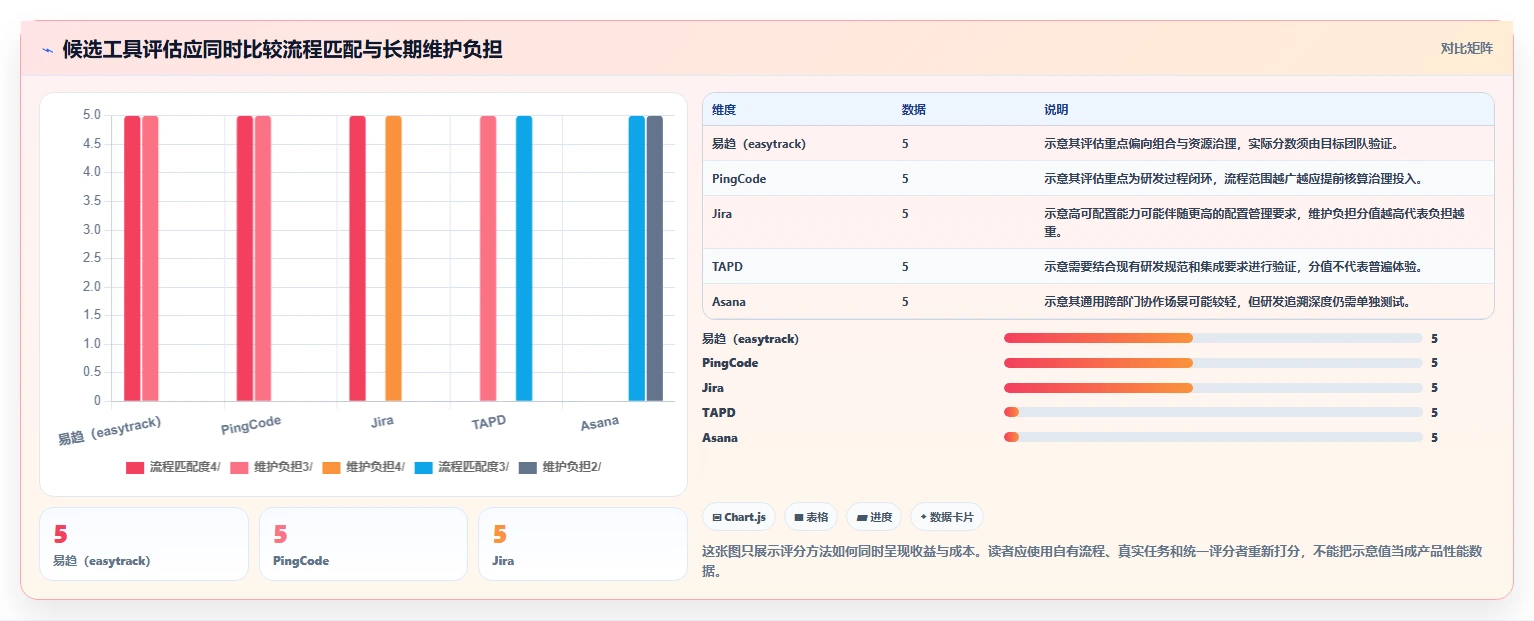Click the Asana progress bar

tap(1213, 437)
